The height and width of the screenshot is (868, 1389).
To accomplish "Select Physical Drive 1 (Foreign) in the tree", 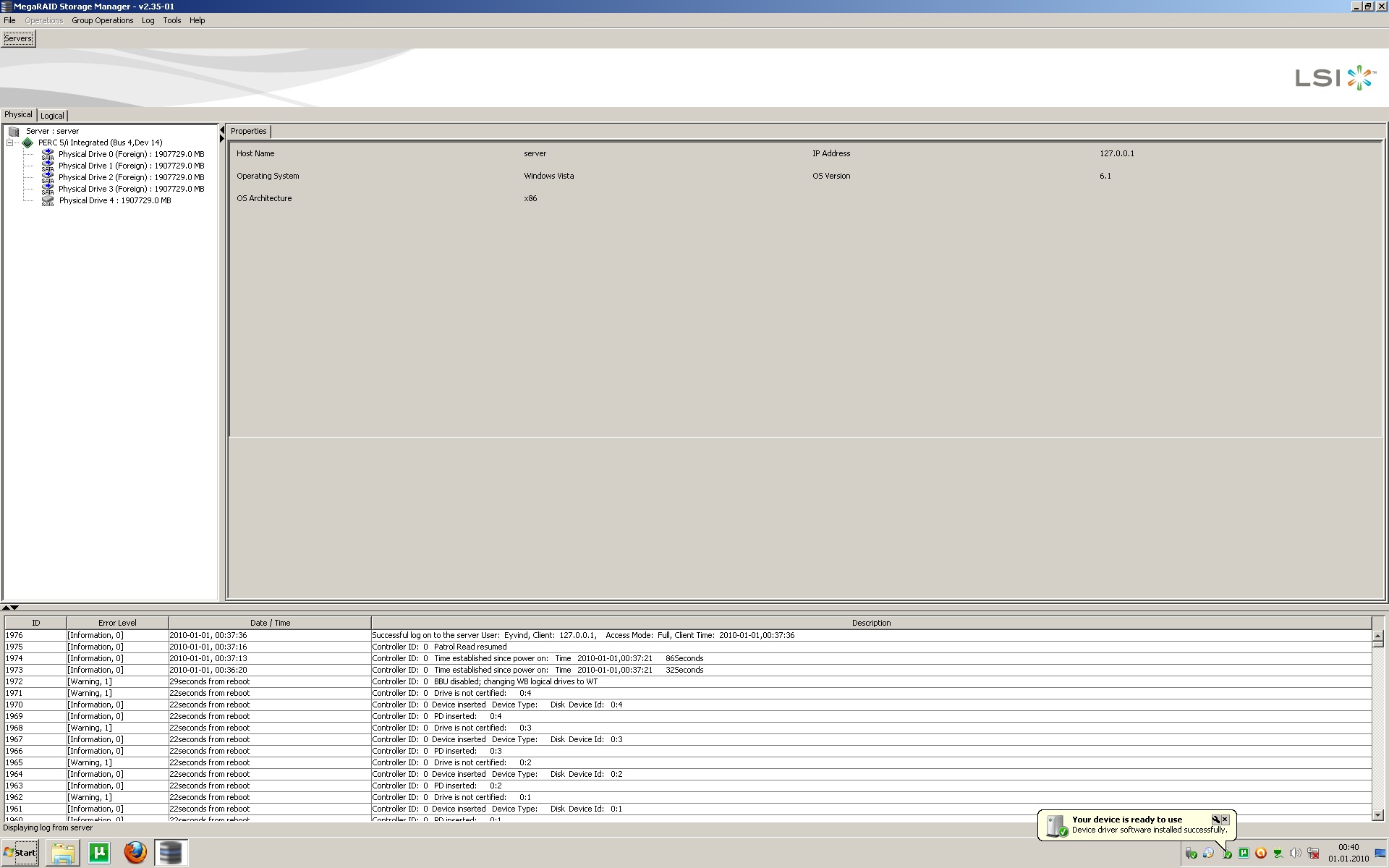I will tap(132, 166).
